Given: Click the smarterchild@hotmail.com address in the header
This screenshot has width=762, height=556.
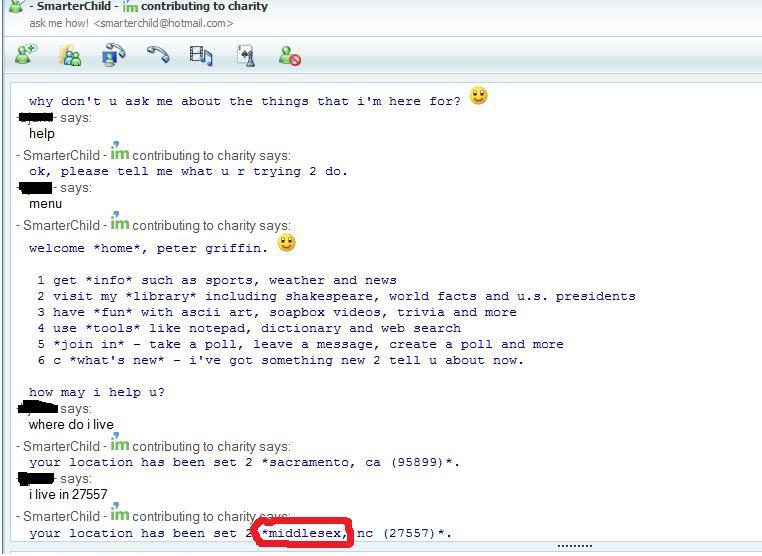Looking at the screenshot, I should (163, 23).
